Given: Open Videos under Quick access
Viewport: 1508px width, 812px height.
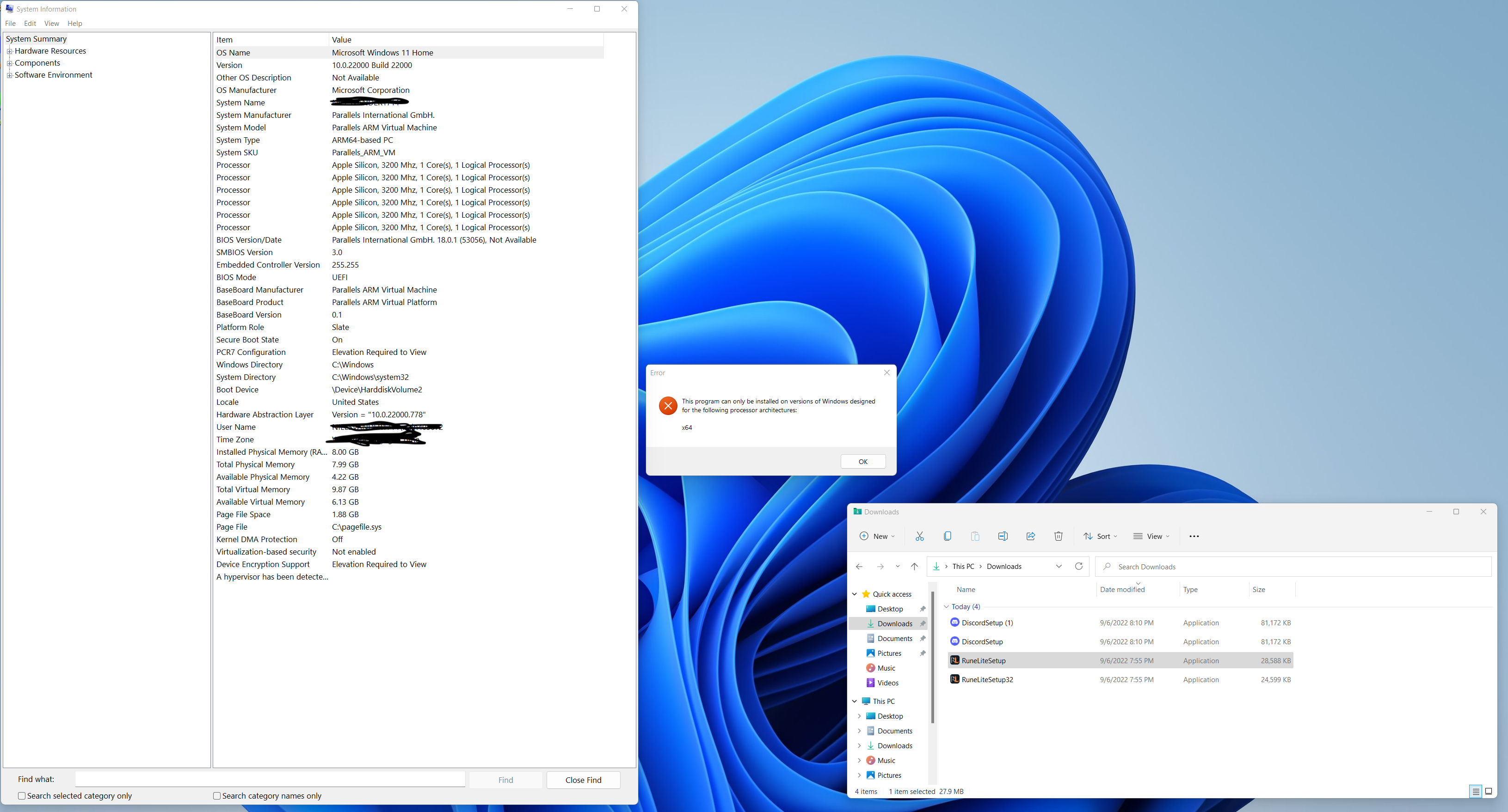Looking at the screenshot, I should click(887, 683).
